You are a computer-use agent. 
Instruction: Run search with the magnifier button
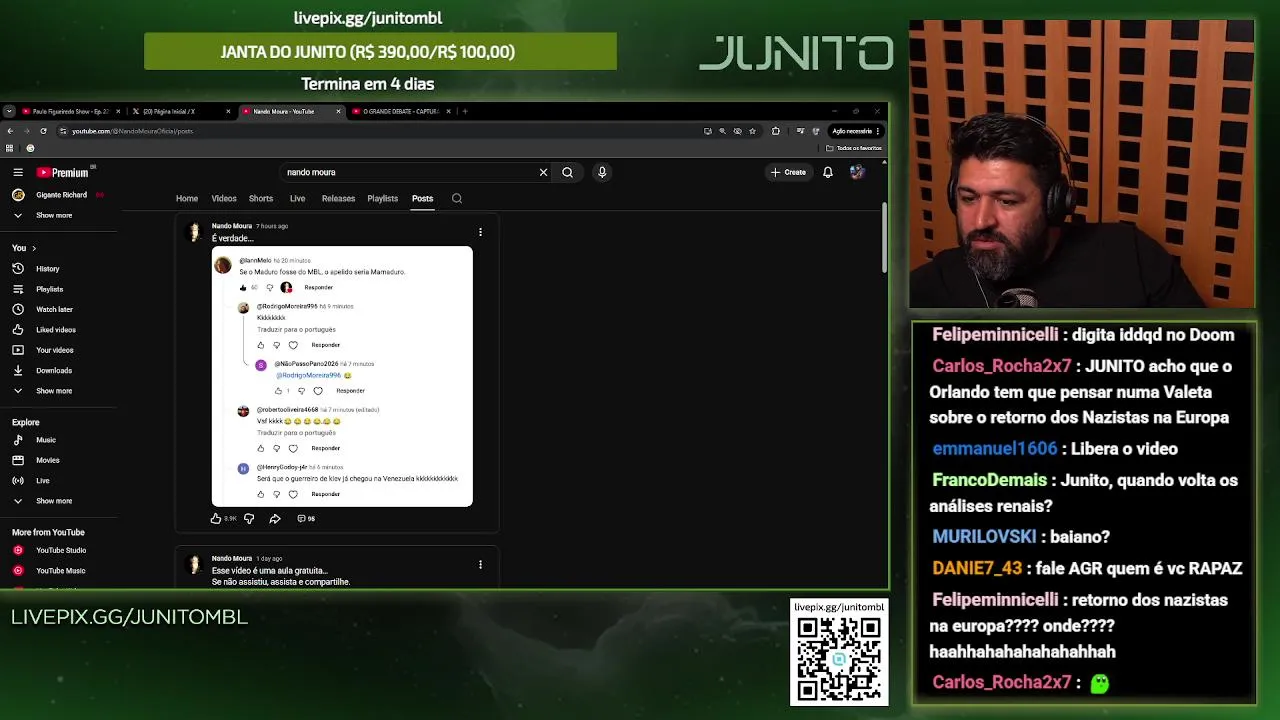pos(567,172)
